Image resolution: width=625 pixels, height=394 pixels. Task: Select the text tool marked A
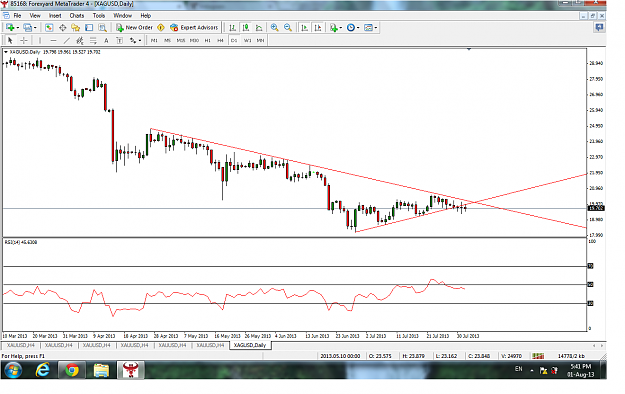[106, 40]
